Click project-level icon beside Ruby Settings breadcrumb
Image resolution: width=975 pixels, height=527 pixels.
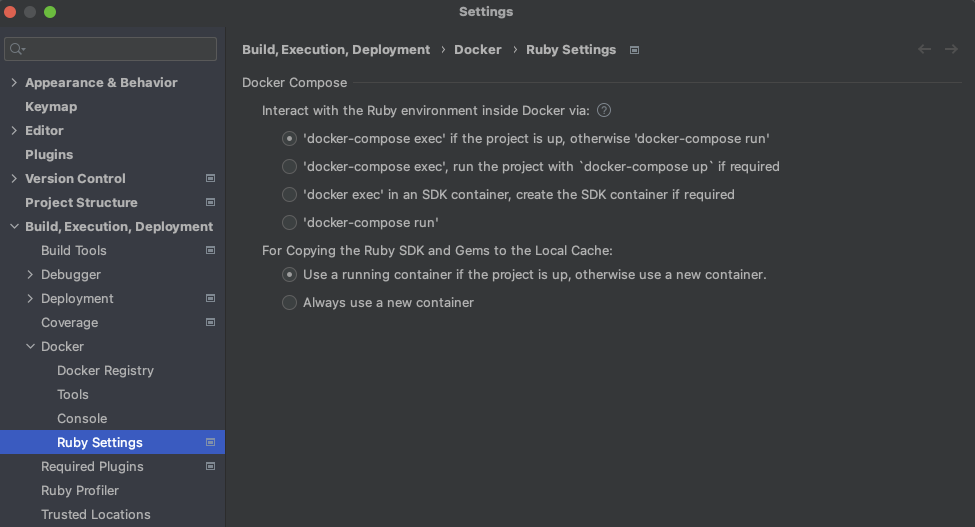coord(634,50)
